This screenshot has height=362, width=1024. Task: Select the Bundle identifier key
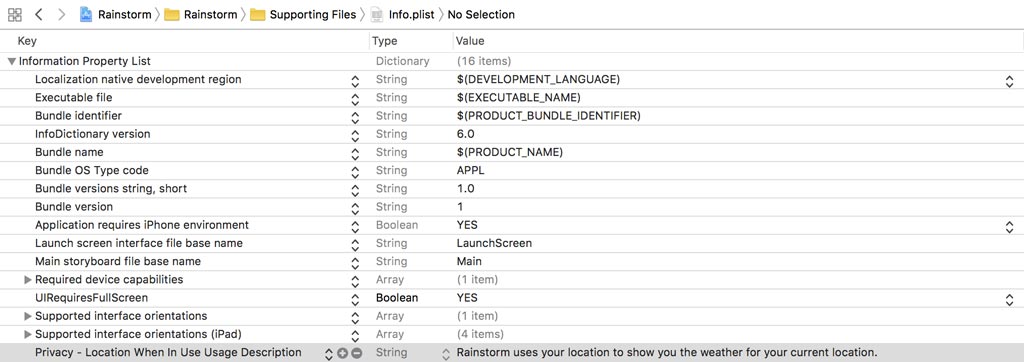(x=78, y=116)
